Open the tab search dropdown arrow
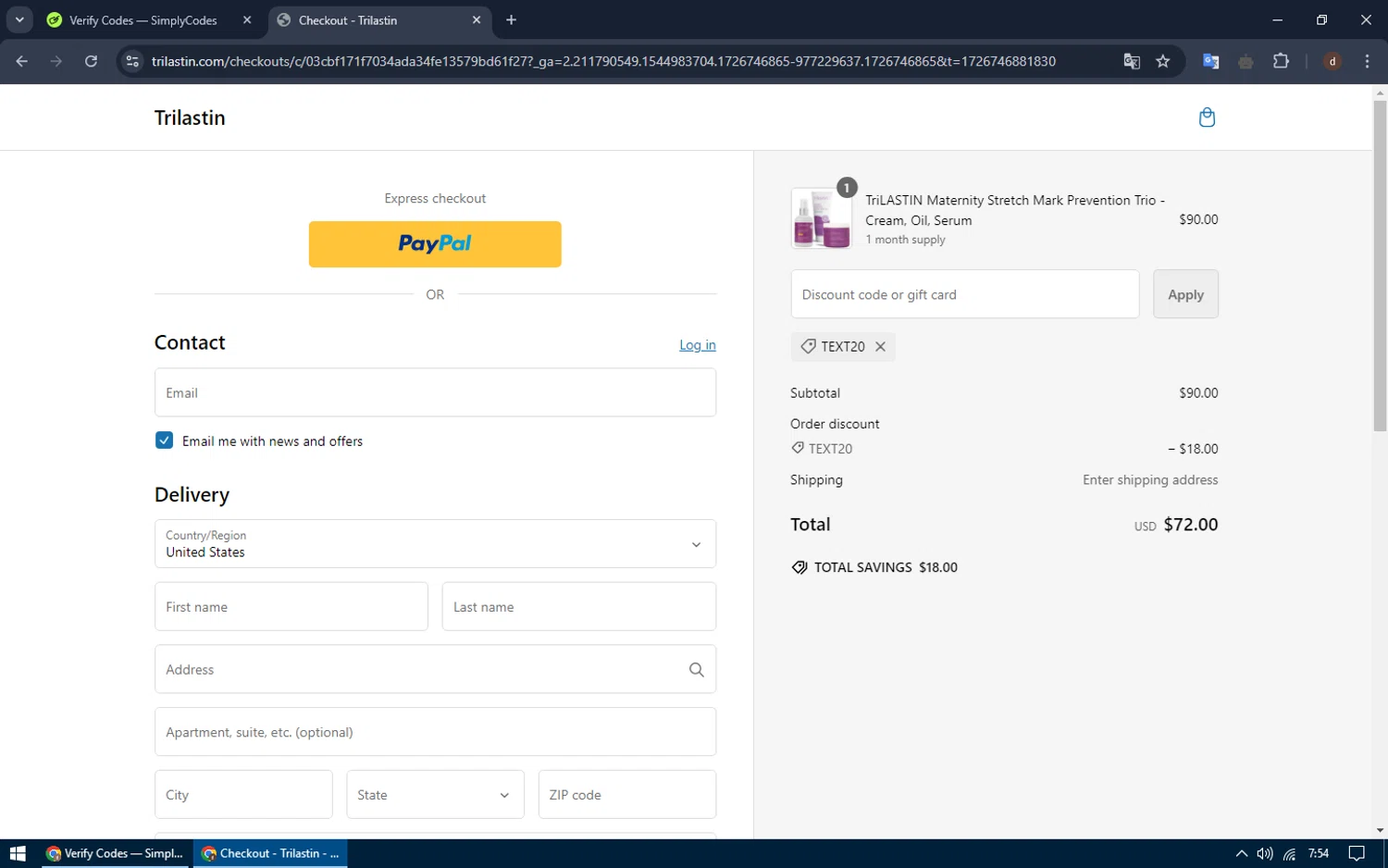This screenshot has height=868, width=1388. pyautogui.click(x=19, y=19)
